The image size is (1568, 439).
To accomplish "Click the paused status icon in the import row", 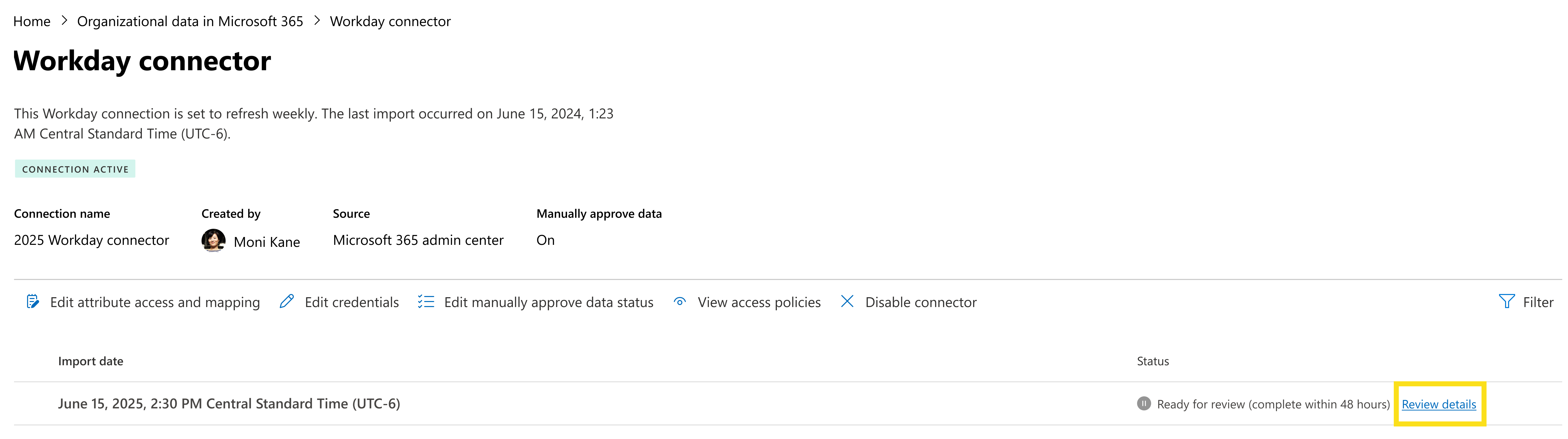I will [x=1145, y=403].
